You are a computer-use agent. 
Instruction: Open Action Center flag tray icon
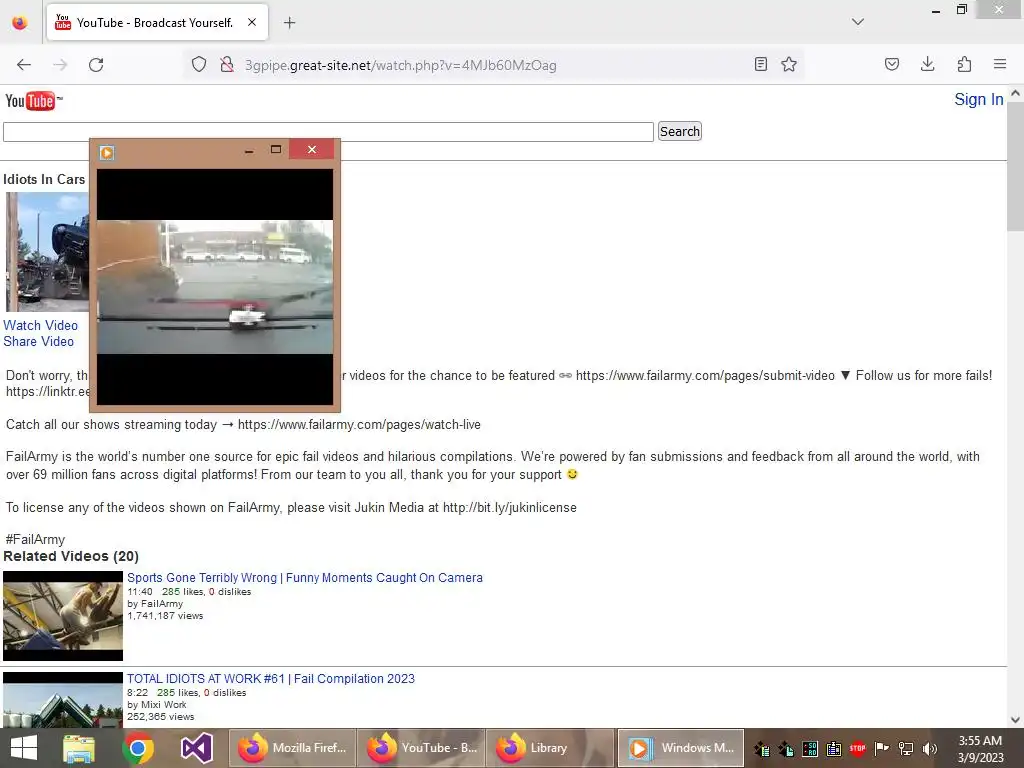[882, 748]
